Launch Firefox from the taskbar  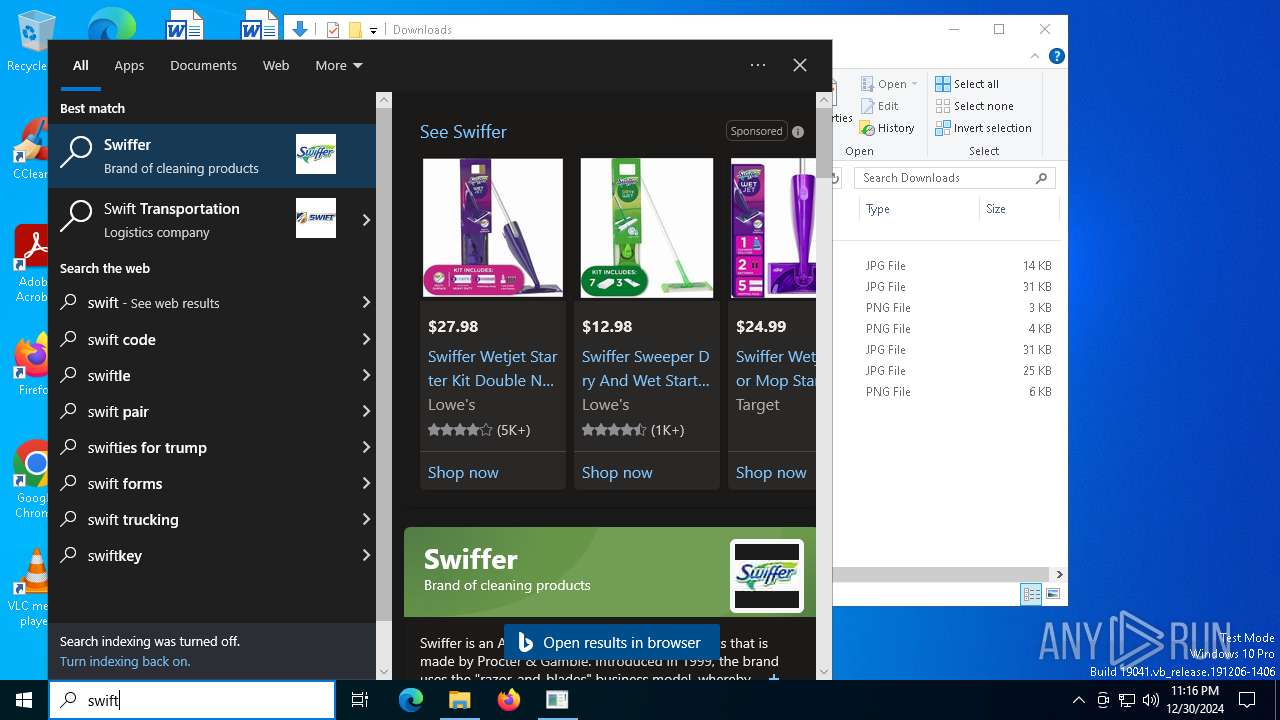(509, 700)
